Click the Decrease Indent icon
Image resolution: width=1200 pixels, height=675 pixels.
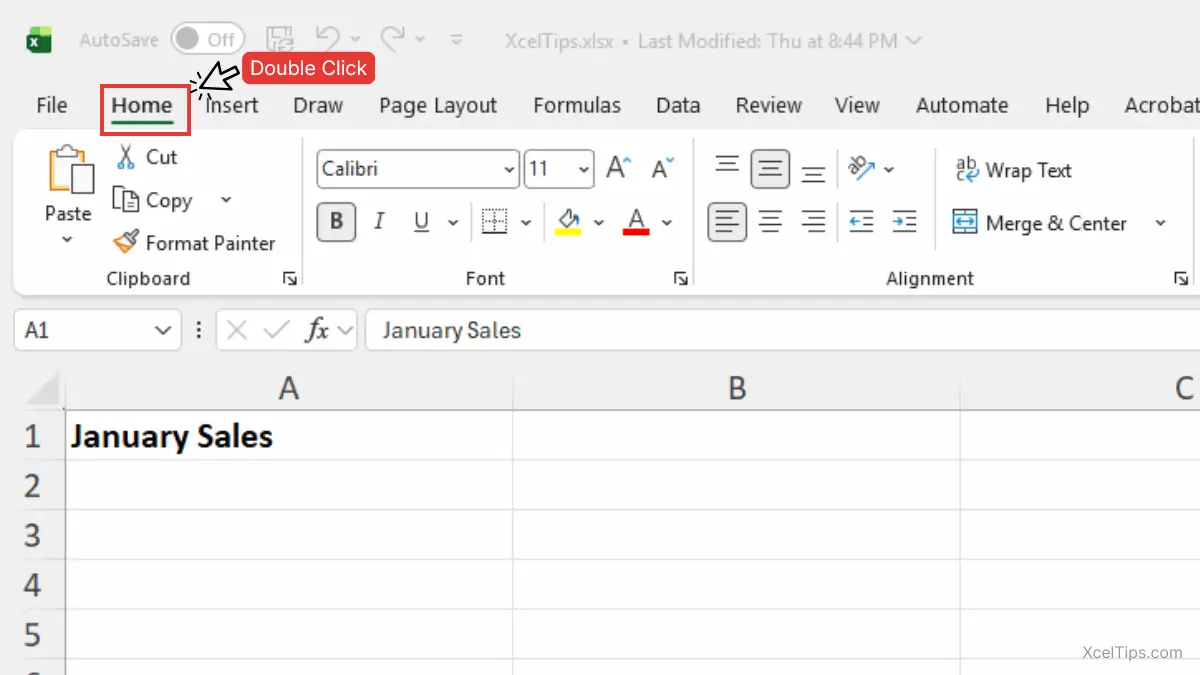coord(861,222)
